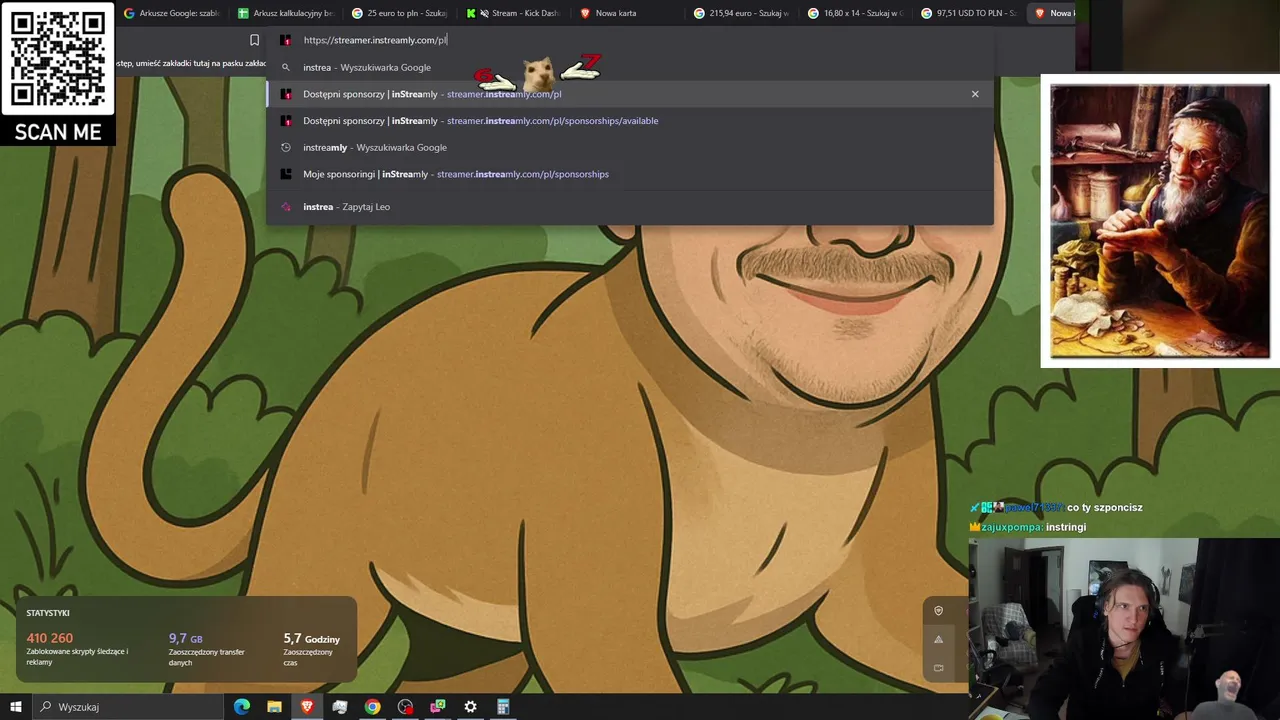Open the '97,51 USD TO PLN' tab
Viewport: 1280px width, 720px height.
(x=971, y=13)
